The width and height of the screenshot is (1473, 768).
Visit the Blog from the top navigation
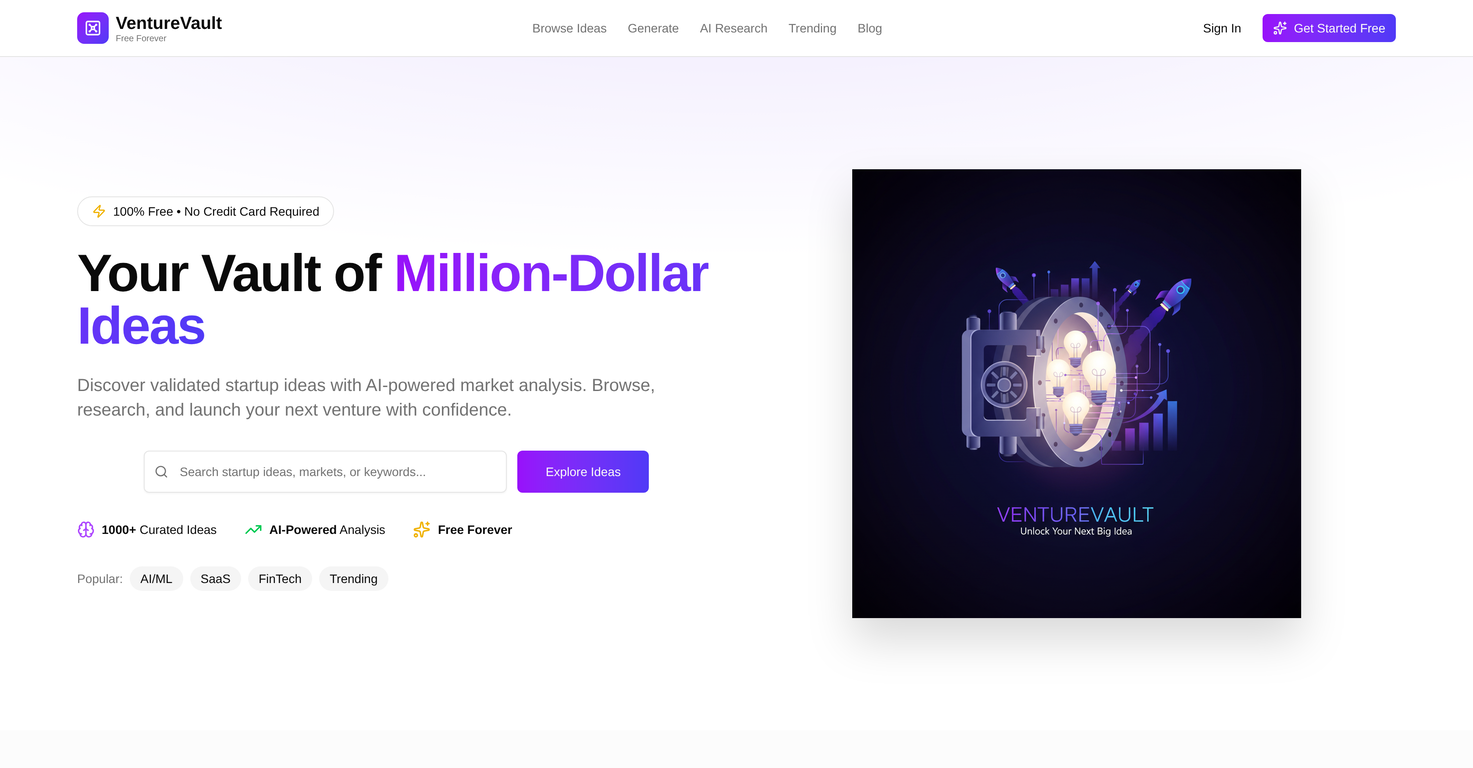pyautogui.click(x=869, y=28)
